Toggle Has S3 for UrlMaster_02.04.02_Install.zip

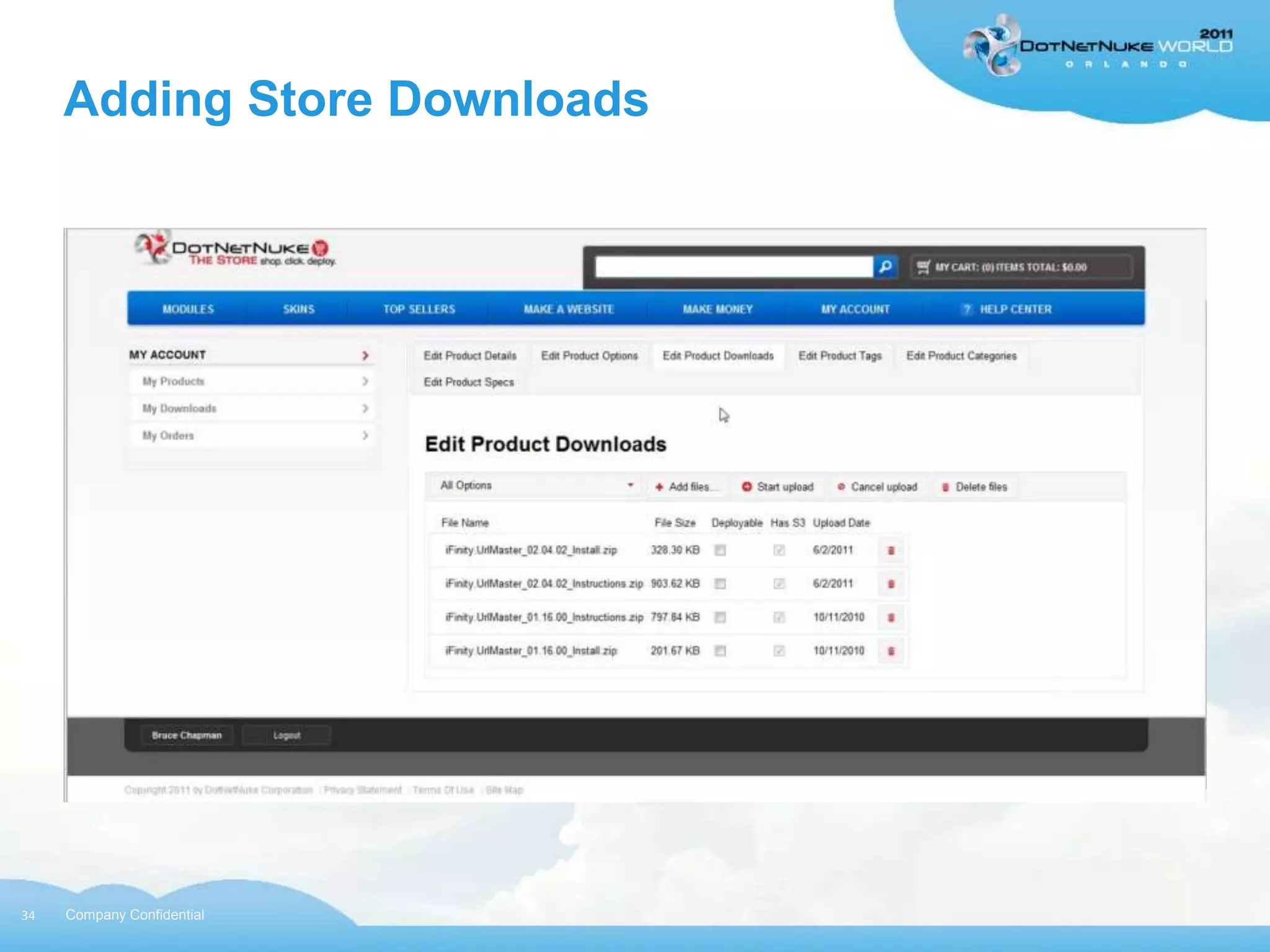779,550
